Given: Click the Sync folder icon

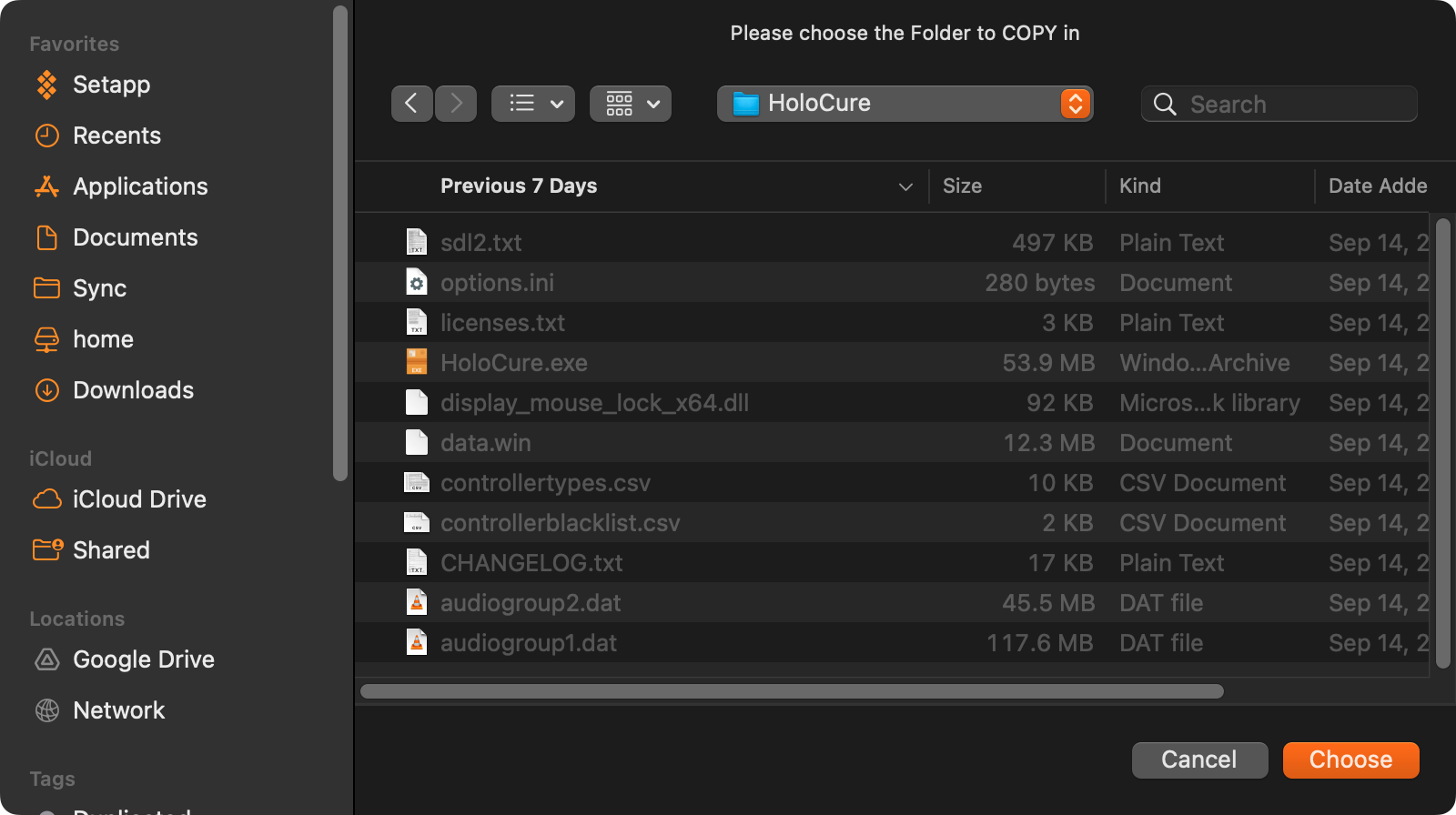Looking at the screenshot, I should tap(47, 288).
